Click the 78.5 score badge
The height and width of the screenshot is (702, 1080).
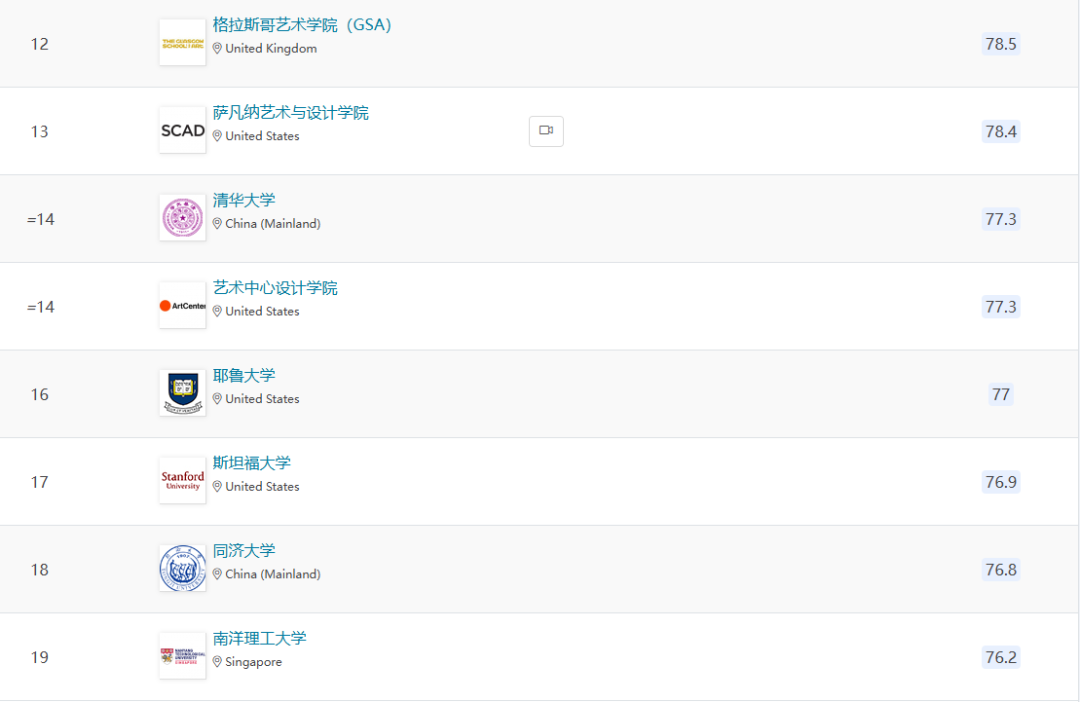tap(1000, 44)
